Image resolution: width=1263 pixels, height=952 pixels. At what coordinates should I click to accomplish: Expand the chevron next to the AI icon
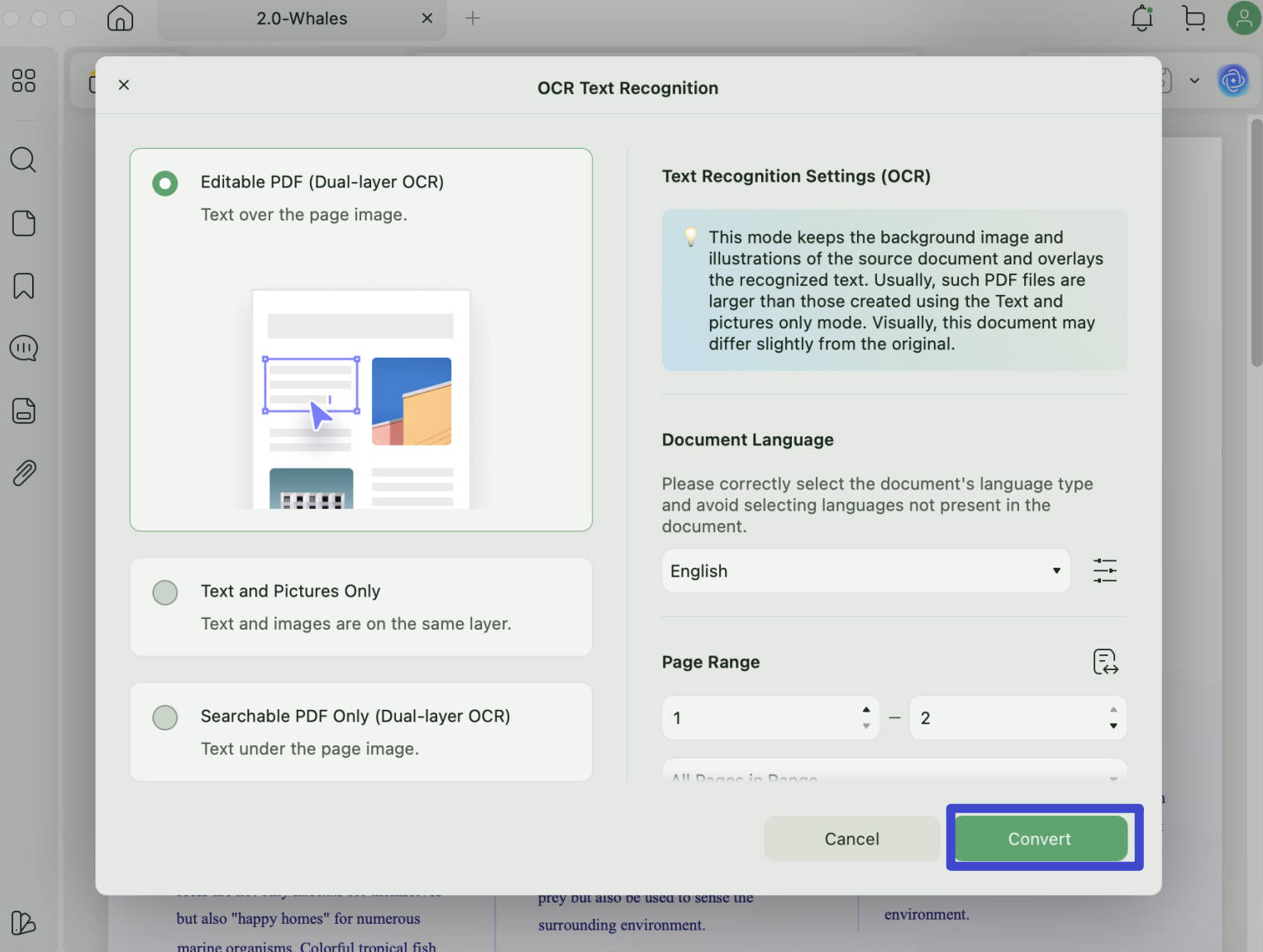pyautogui.click(x=1194, y=80)
